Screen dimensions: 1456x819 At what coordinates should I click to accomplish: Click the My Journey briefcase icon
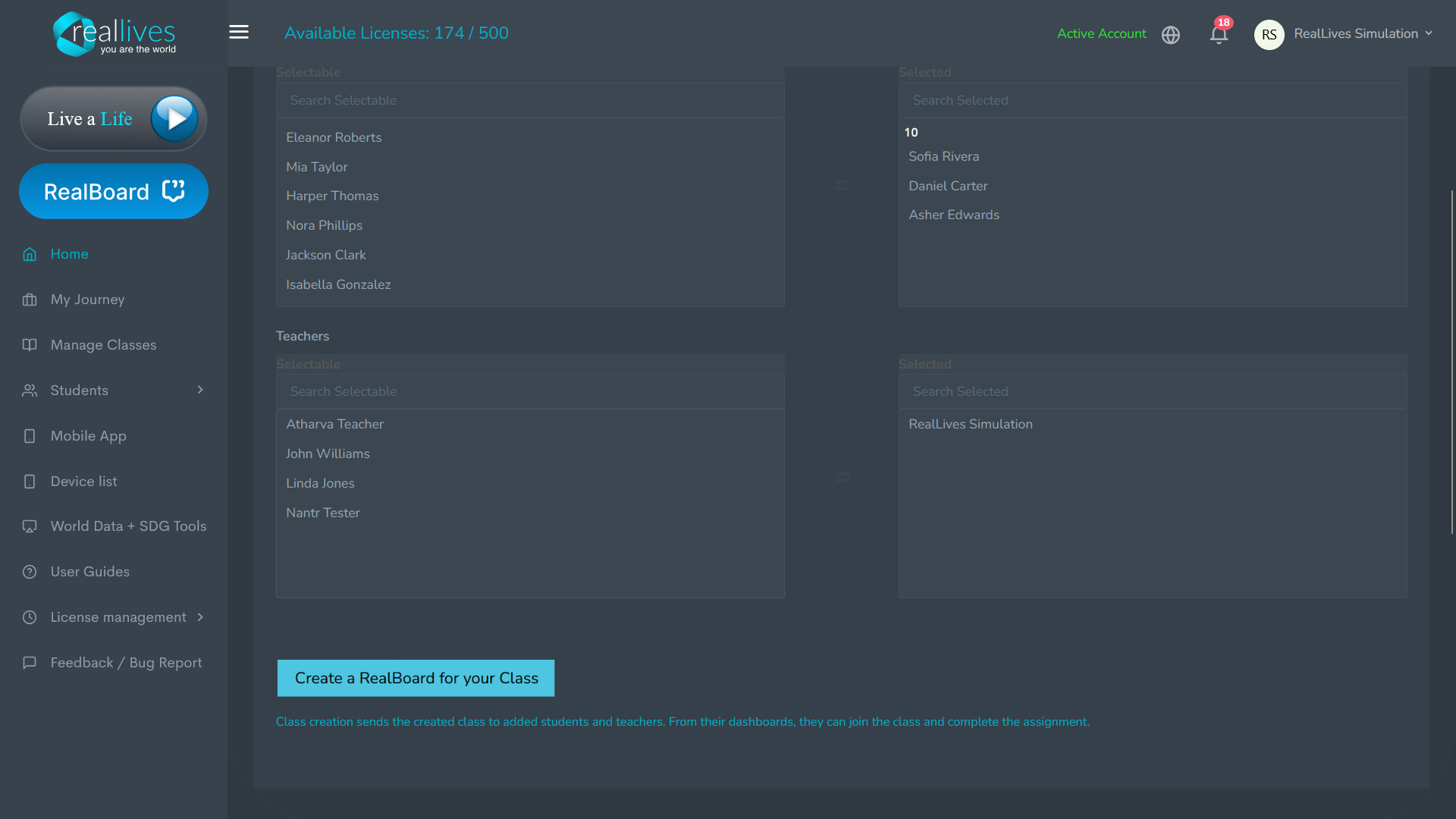pyautogui.click(x=30, y=300)
